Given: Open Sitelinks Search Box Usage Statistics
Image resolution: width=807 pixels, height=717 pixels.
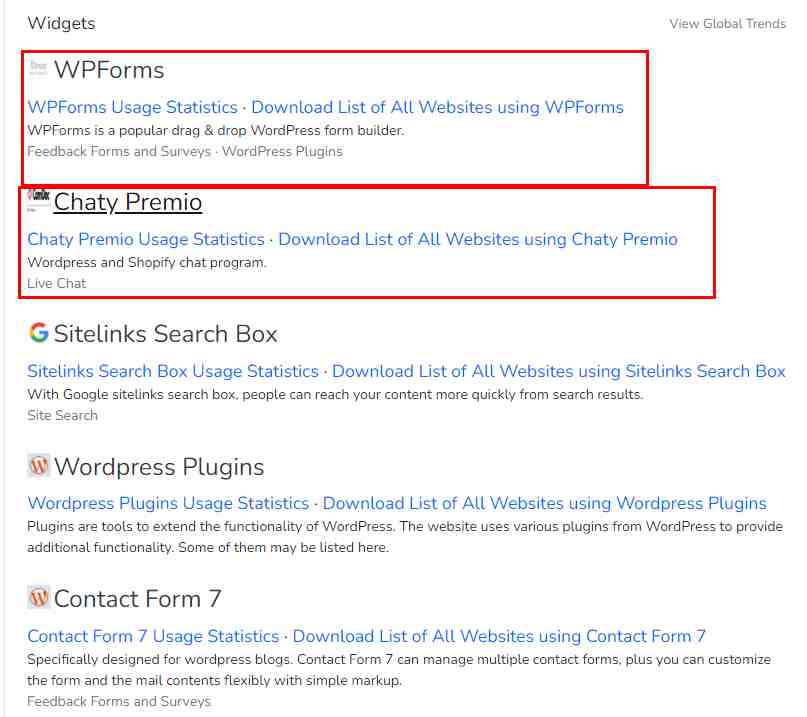Looking at the screenshot, I should (x=173, y=371).
